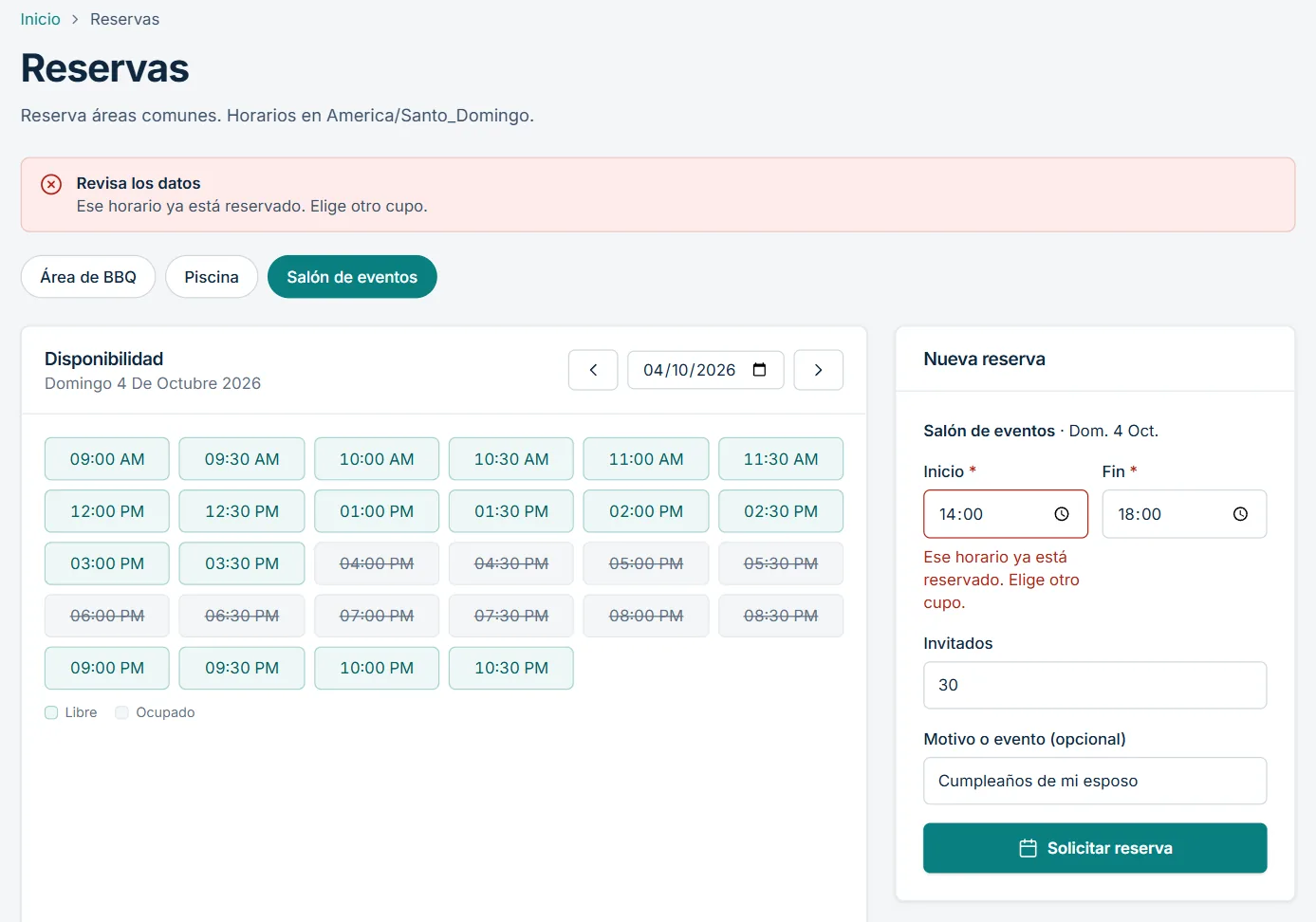This screenshot has height=922, width=1316.
Task: Select the 10:30 PM slot
Action: point(511,668)
